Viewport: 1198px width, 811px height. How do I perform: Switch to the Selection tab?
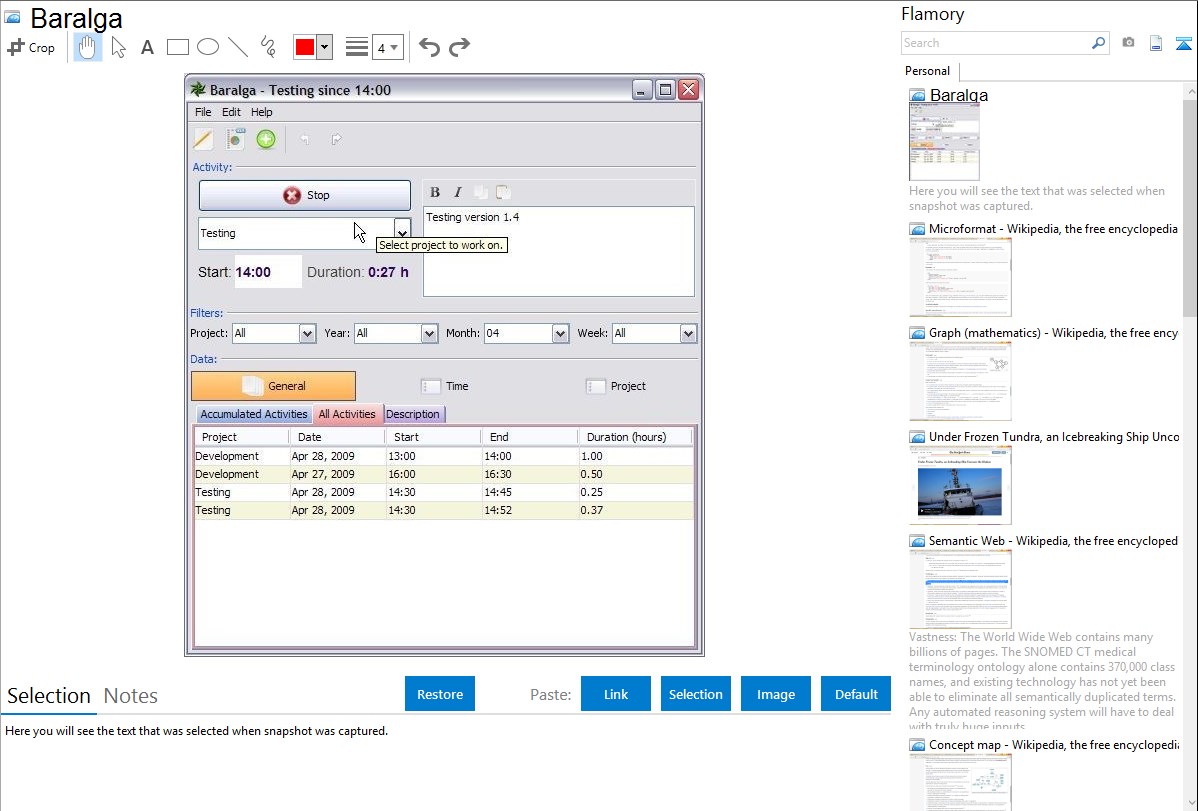[x=49, y=696]
